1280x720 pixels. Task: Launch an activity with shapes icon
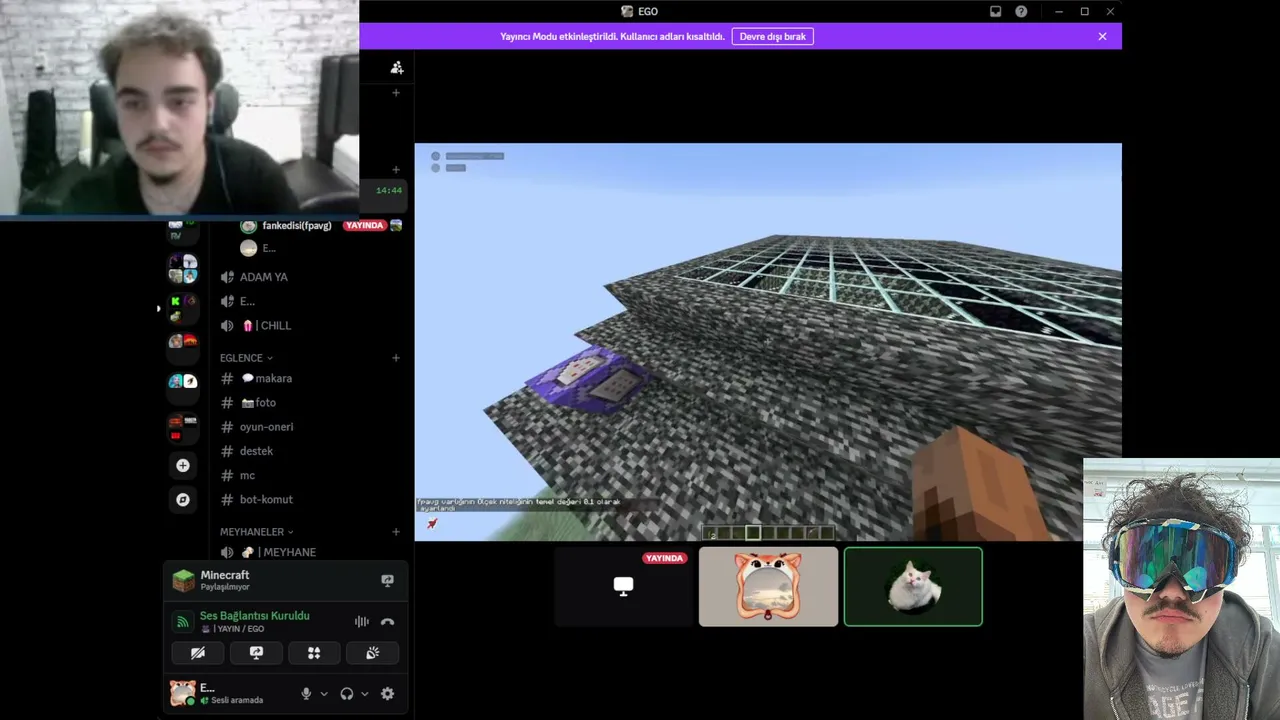tap(314, 653)
